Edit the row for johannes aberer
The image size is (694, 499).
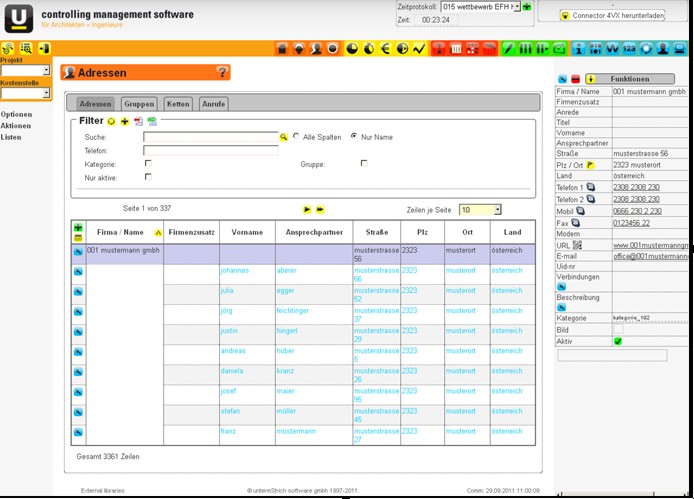pyautogui.click(x=78, y=271)
